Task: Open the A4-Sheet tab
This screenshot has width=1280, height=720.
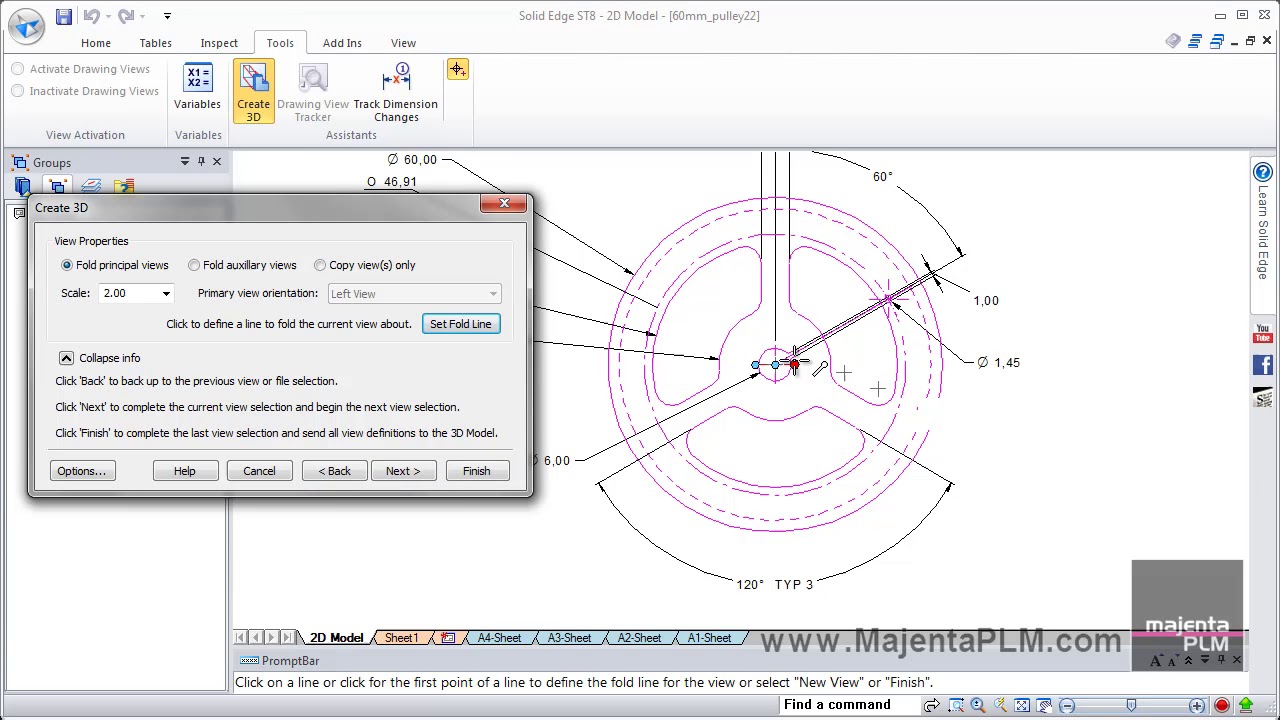Action: coord(499,638)
